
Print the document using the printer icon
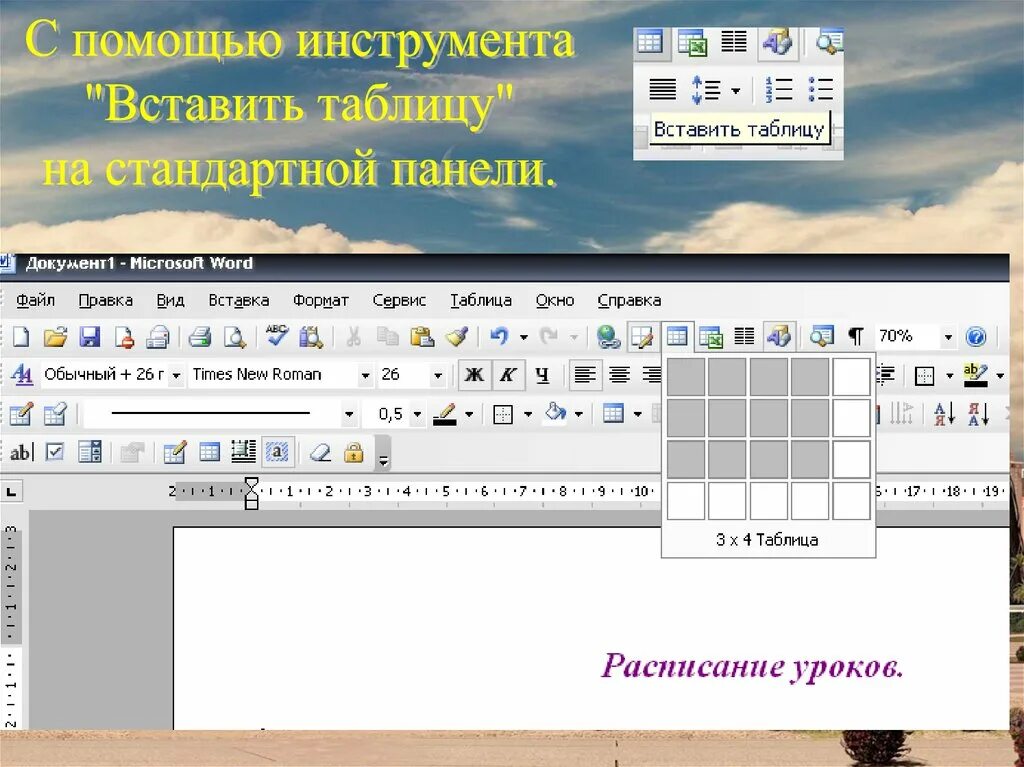[x=199, y=337]
